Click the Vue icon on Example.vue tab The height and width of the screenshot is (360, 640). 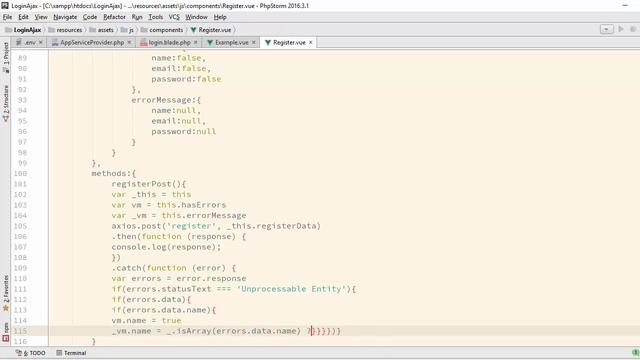click(x=210, y=42)
